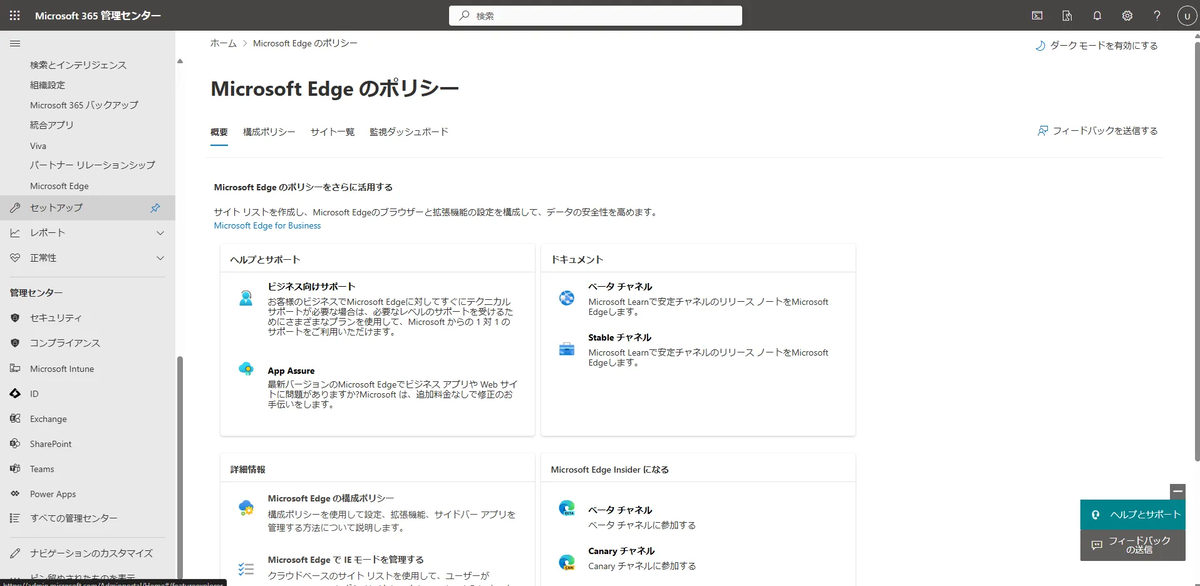Viewport: 1200px width, 586px height.
Task: Open the app launcher waffle icon
Action: 15,16
